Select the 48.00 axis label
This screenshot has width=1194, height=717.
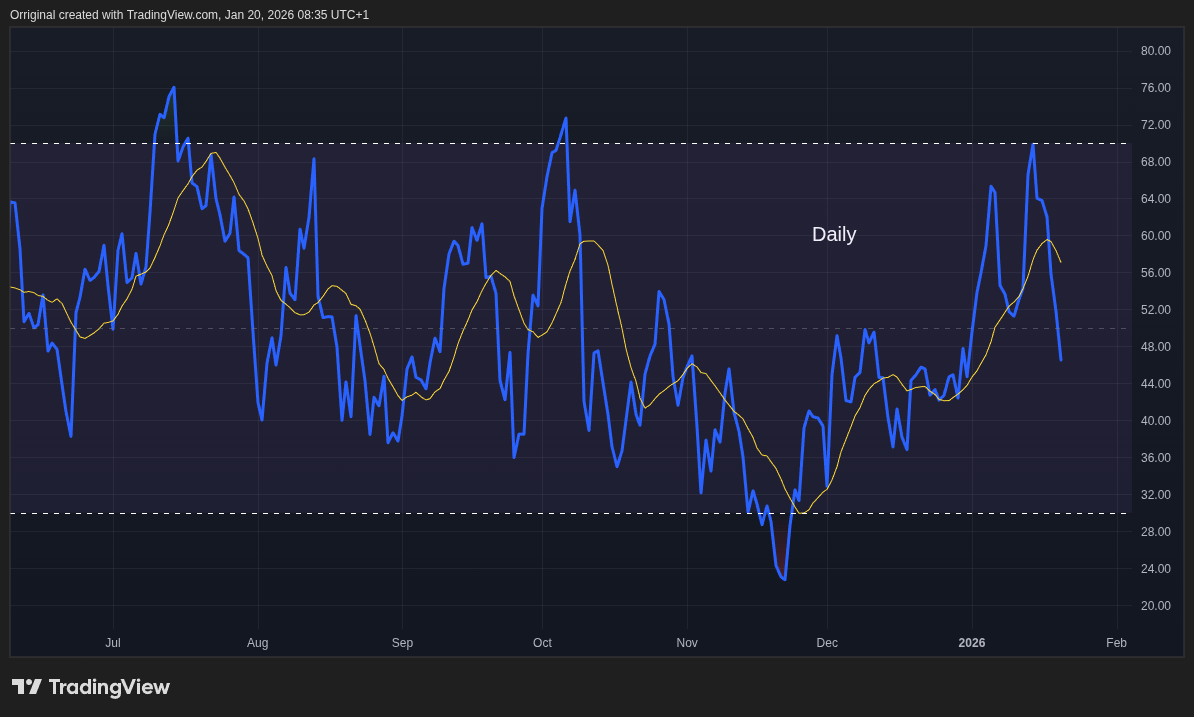[x=1155, y=347]
